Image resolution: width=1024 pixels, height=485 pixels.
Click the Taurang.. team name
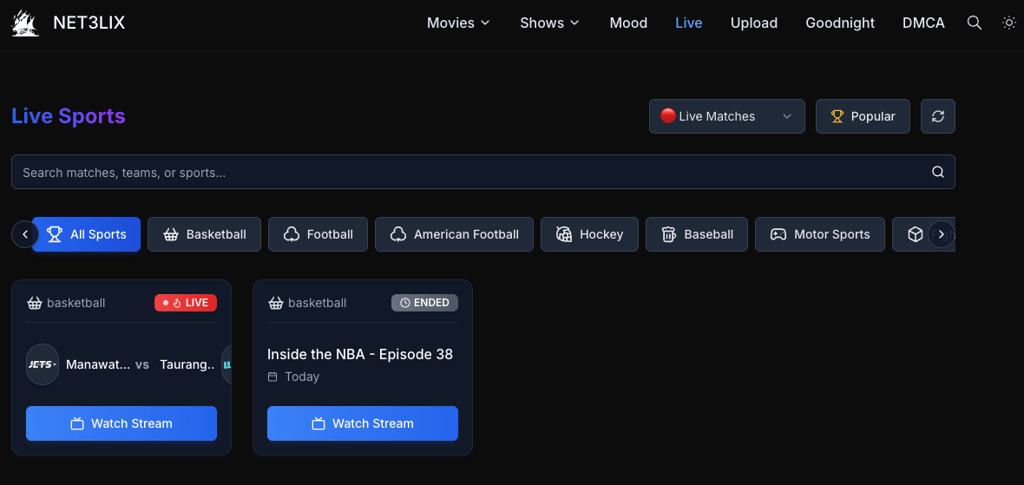187,364
